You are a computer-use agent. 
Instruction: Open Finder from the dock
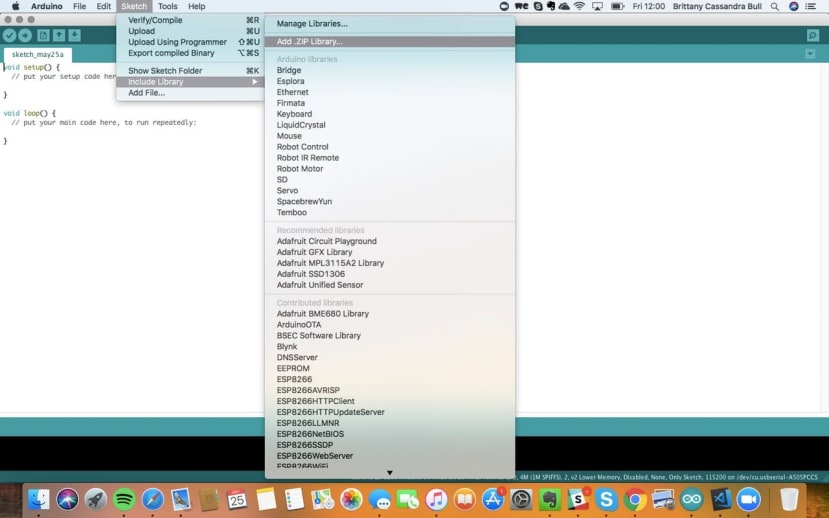pyautogui.click(x=38, y=499)
